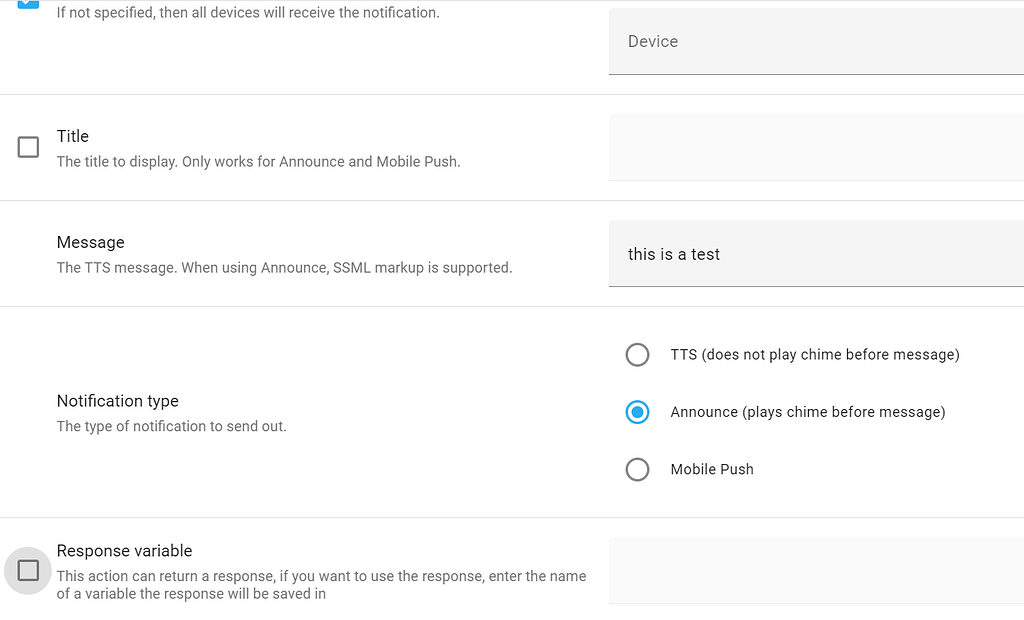Click the 'SSML markup is supported' description
Image resolution: width=1024 pixels, height=620 pixels.
[423, 268]
